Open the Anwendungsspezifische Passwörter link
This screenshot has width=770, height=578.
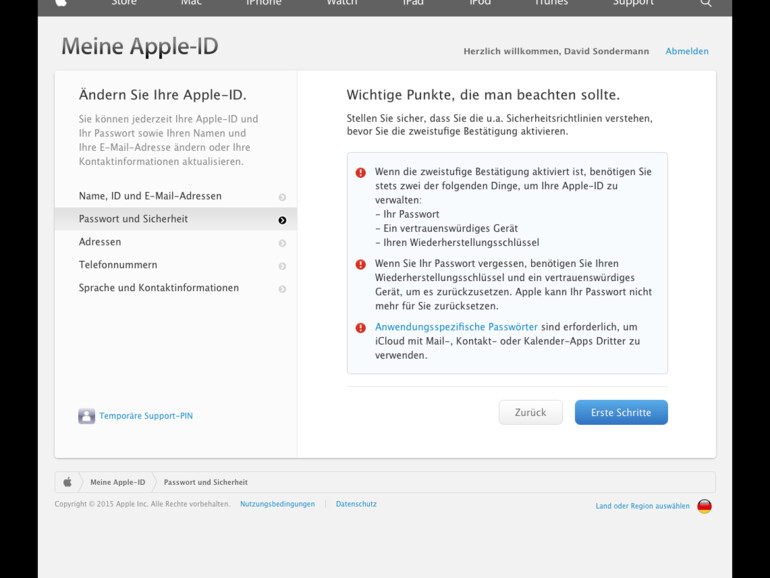(x=456, y=327)
